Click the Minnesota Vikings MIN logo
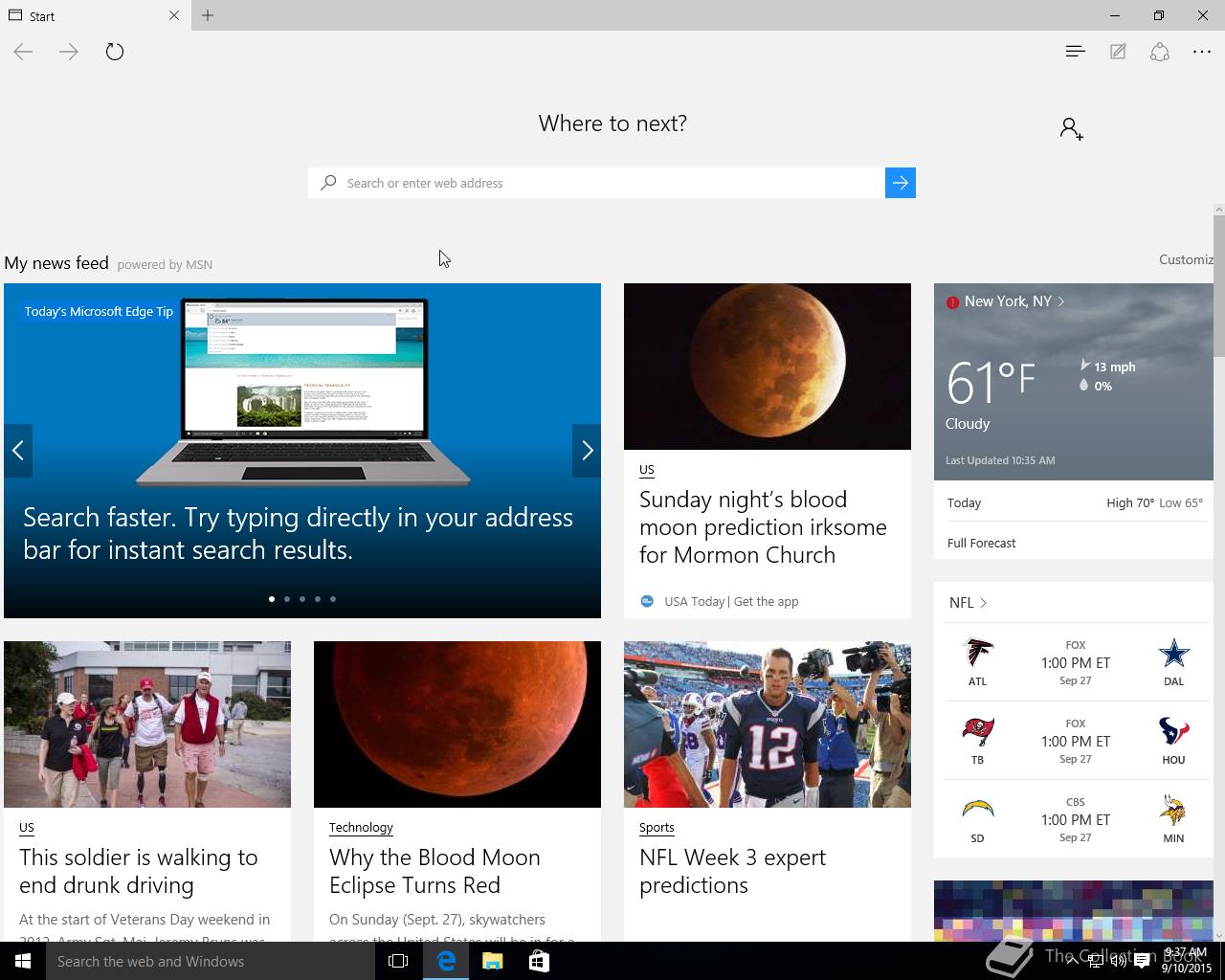This screenshot has width=1225, height=980. pyautogui.click(x=1173, y=811)
